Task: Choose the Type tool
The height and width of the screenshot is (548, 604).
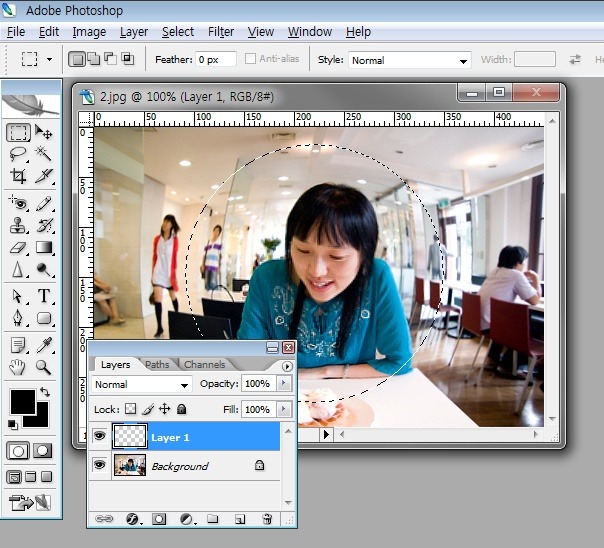Action: [44, 296]
